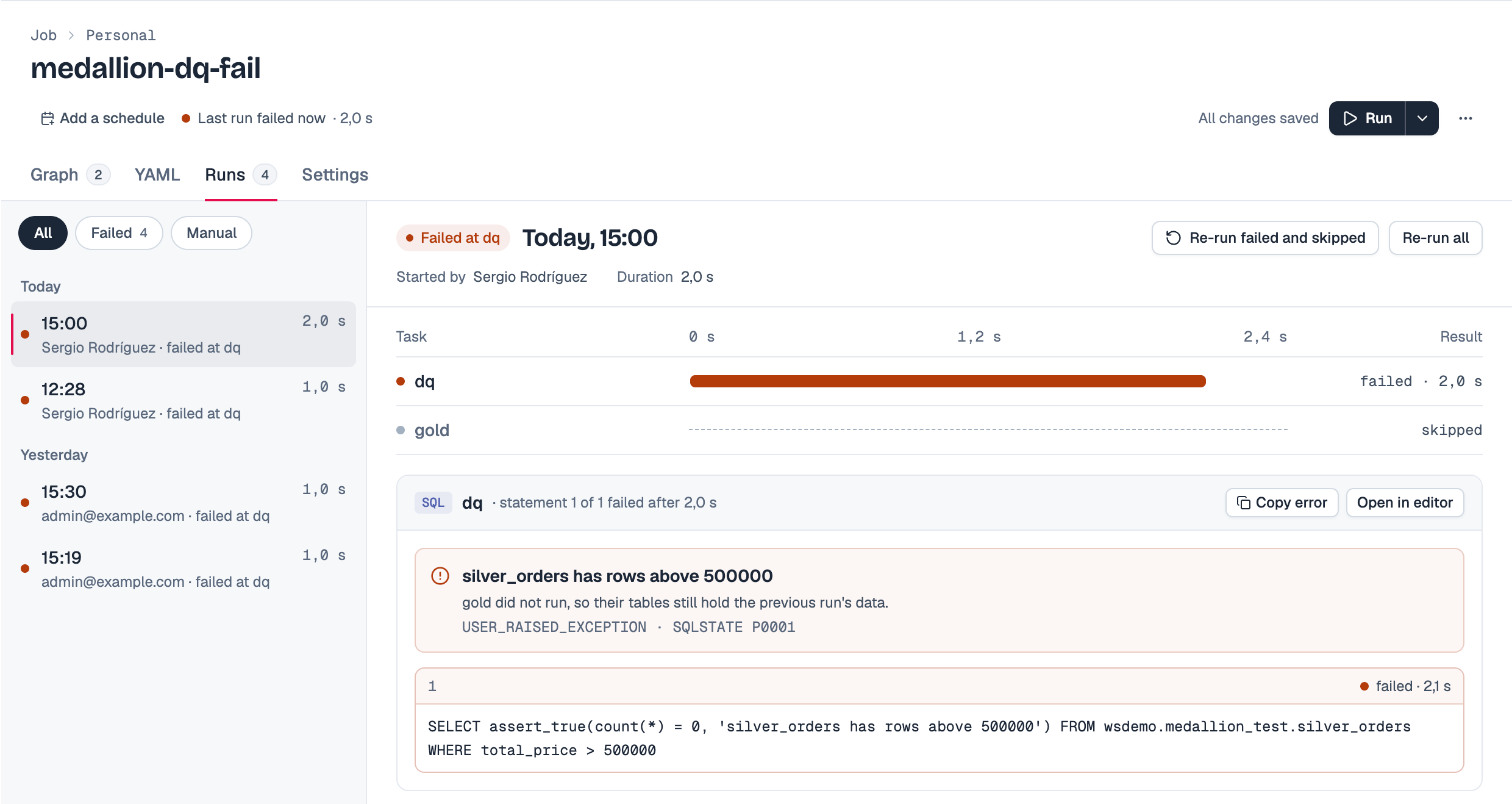Viewport: 1512px width, 804px height.
Task: Click the "All changes saved" status text
Action: [x=1258, y=118]
